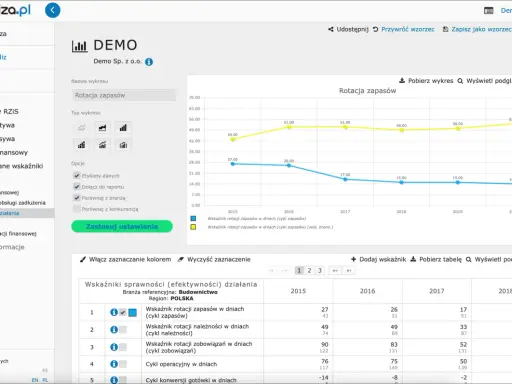Image resolution: width=512 pixels, height=384 pixels.
Task: Click the Udostępnij share icon
Action: click(x=331, y=29)
